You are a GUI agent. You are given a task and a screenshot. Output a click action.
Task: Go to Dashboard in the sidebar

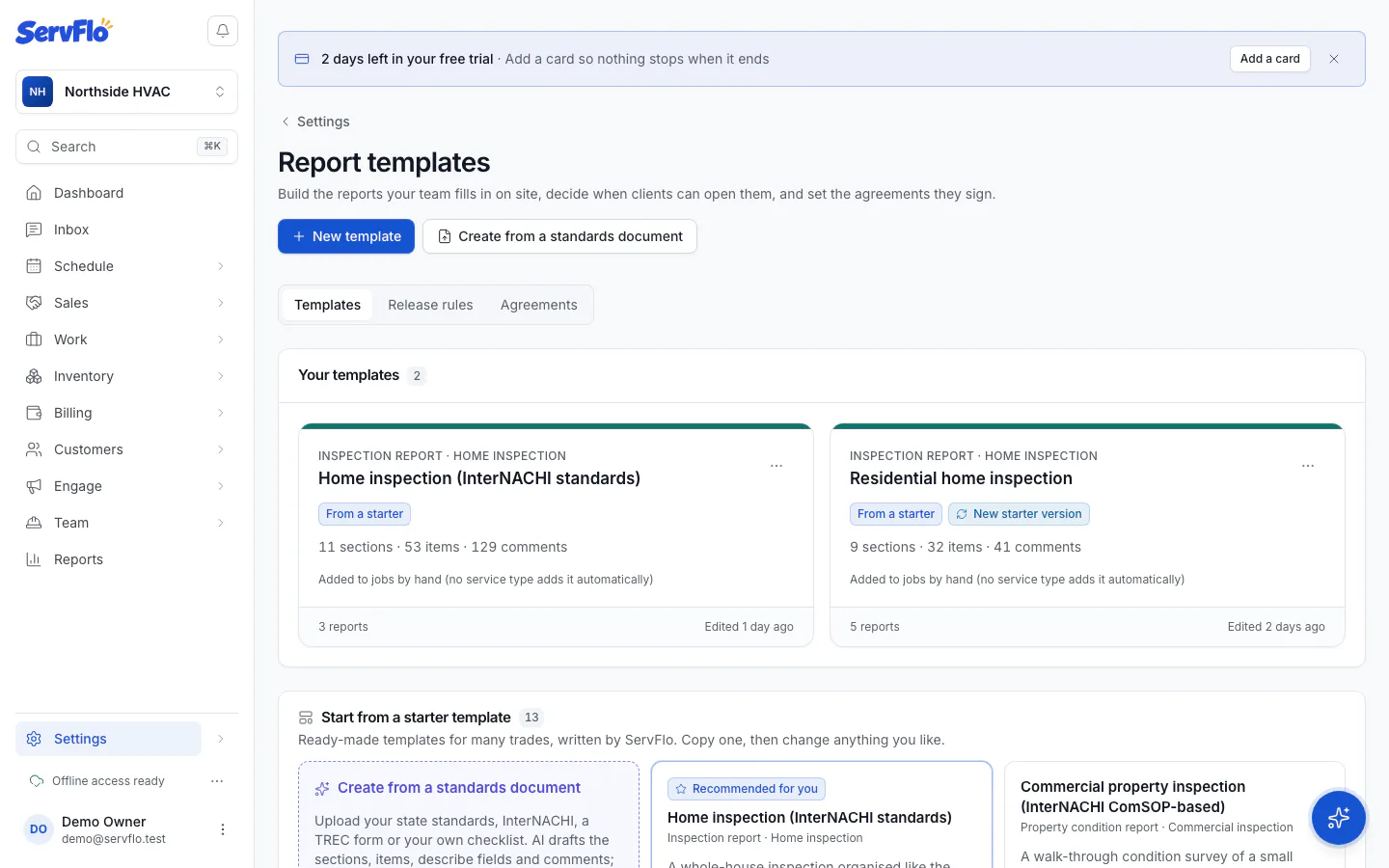click(x=126, y=193)
